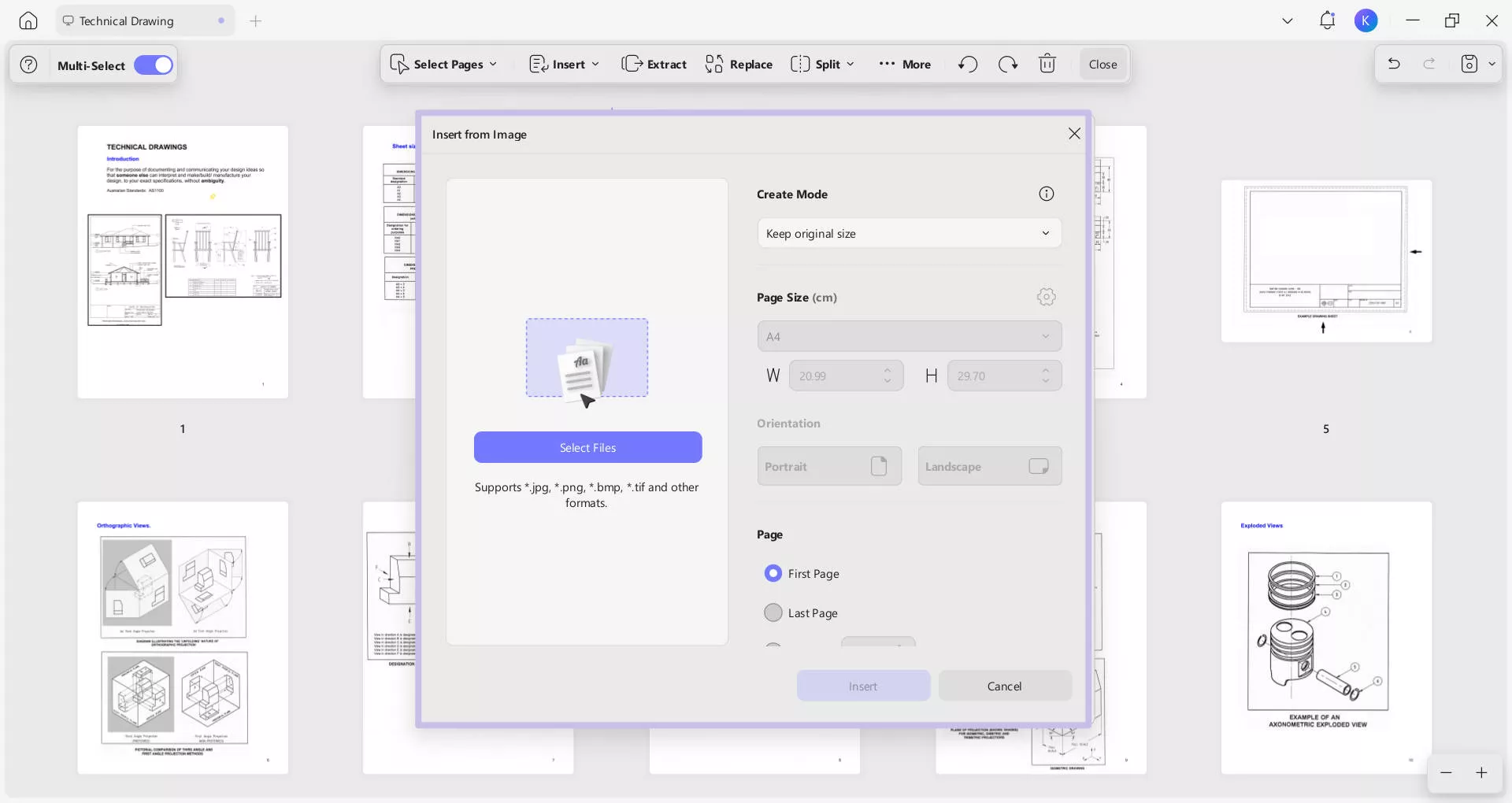Choose Landscape orientation

(990, 466)
